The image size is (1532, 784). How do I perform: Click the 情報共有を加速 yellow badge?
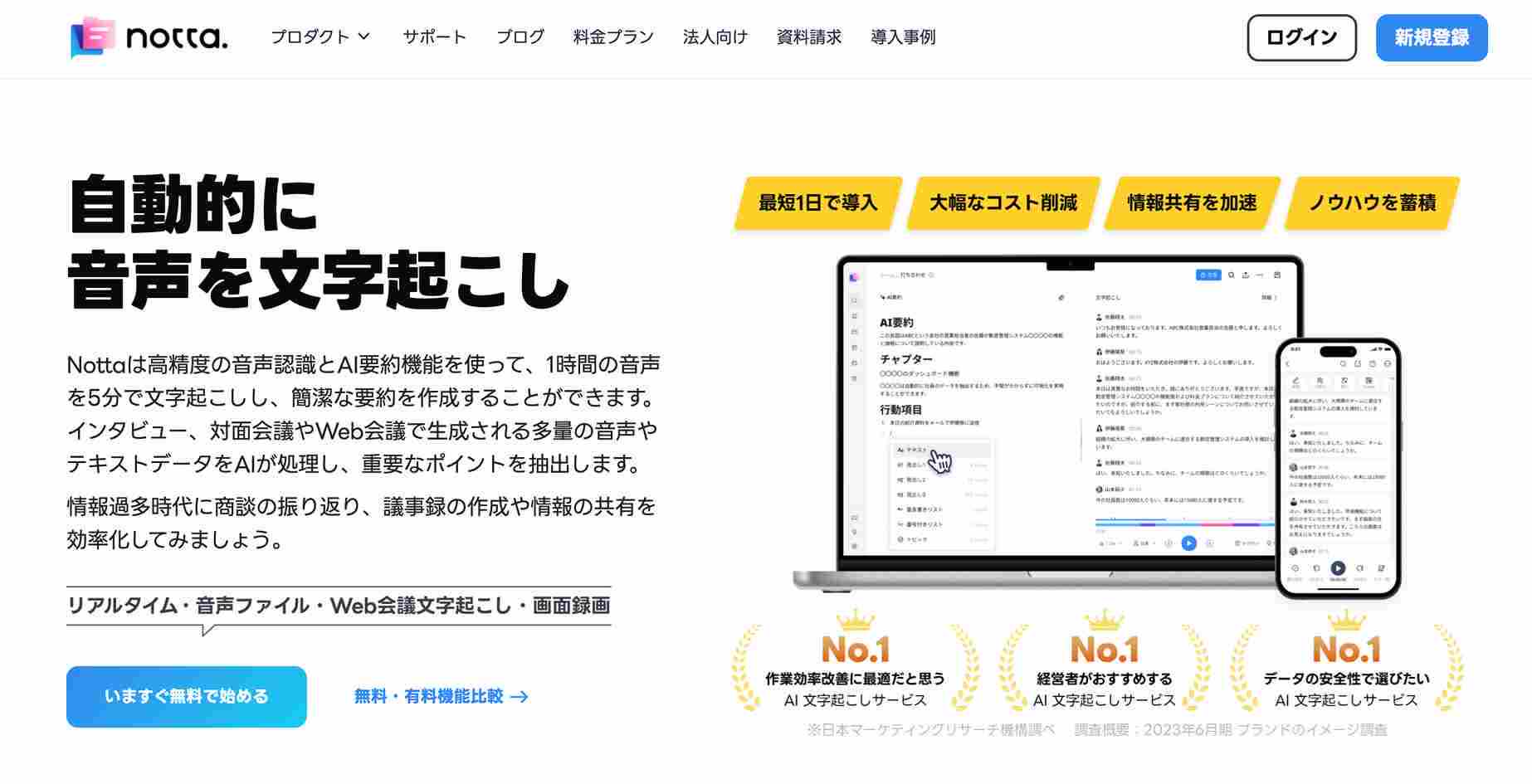coord(1192,202)
